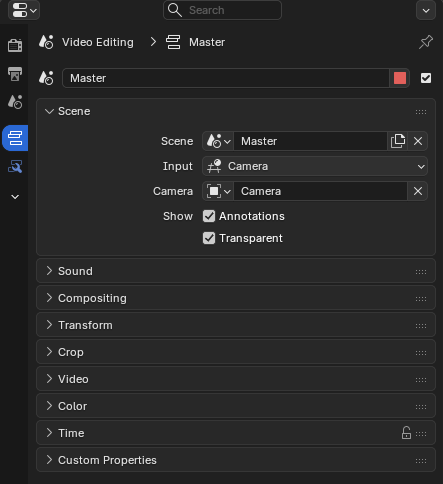Viewport: 443px width, 484px height.
Task: Expand the hidden tabs chevron in sidebar
Action: point(15,197)
